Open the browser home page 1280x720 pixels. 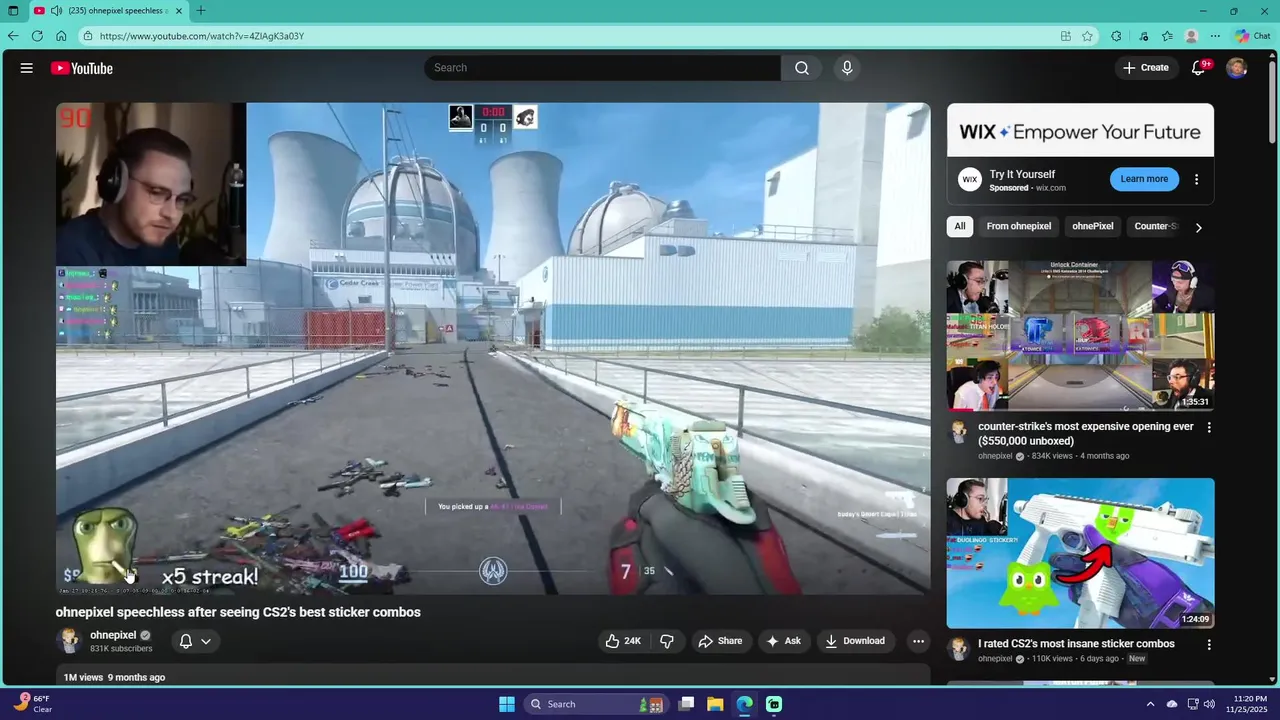(61, 36)
